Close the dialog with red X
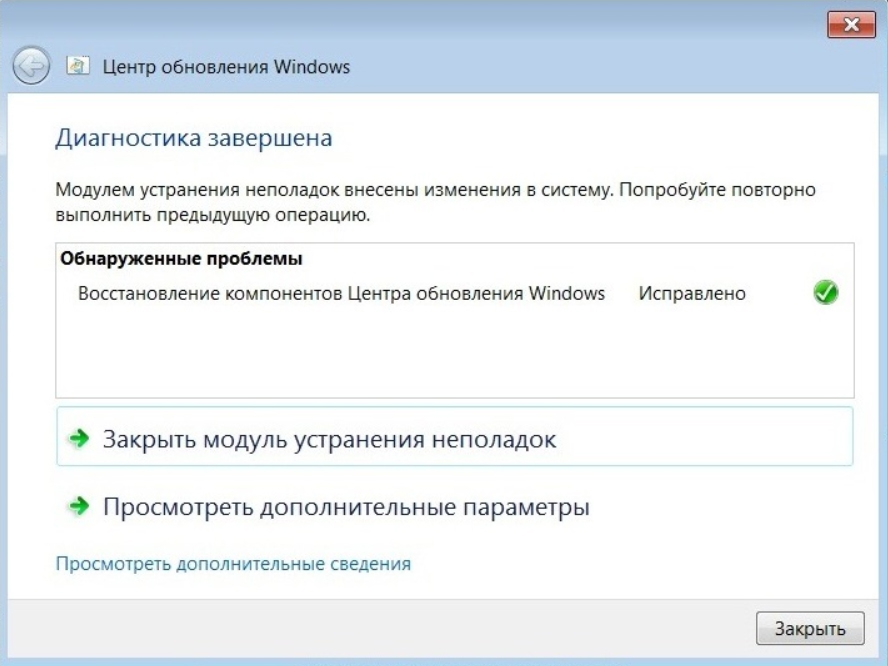 point(851,24)
